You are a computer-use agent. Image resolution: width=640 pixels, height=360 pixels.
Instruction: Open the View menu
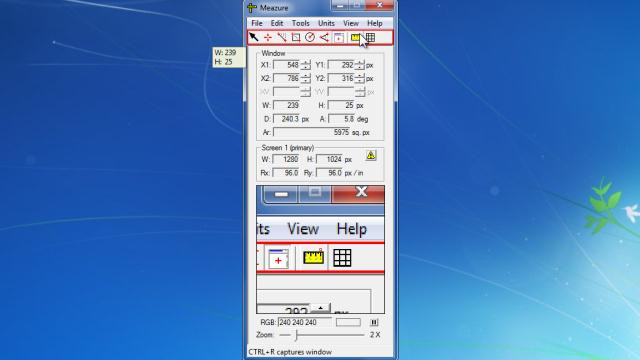pyautogui.click(x=351, y=23)
